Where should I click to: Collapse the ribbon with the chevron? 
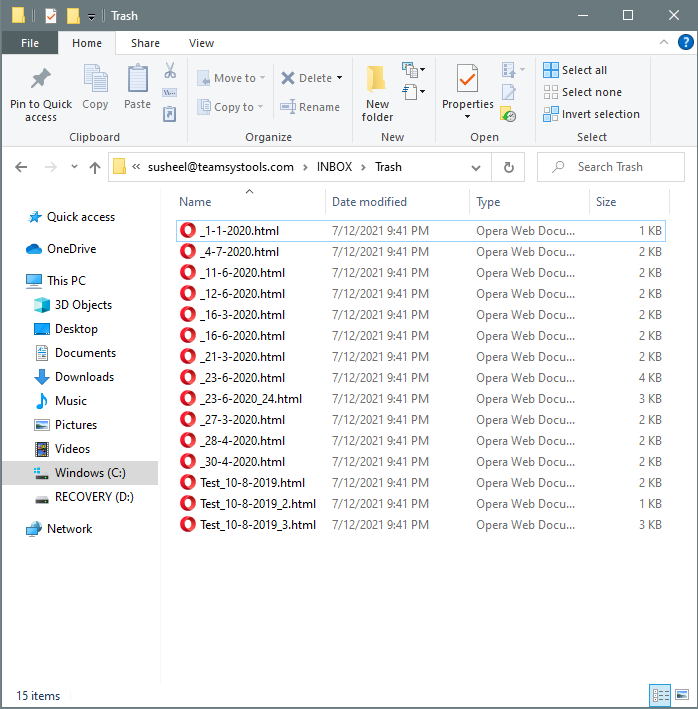point(664,43)
